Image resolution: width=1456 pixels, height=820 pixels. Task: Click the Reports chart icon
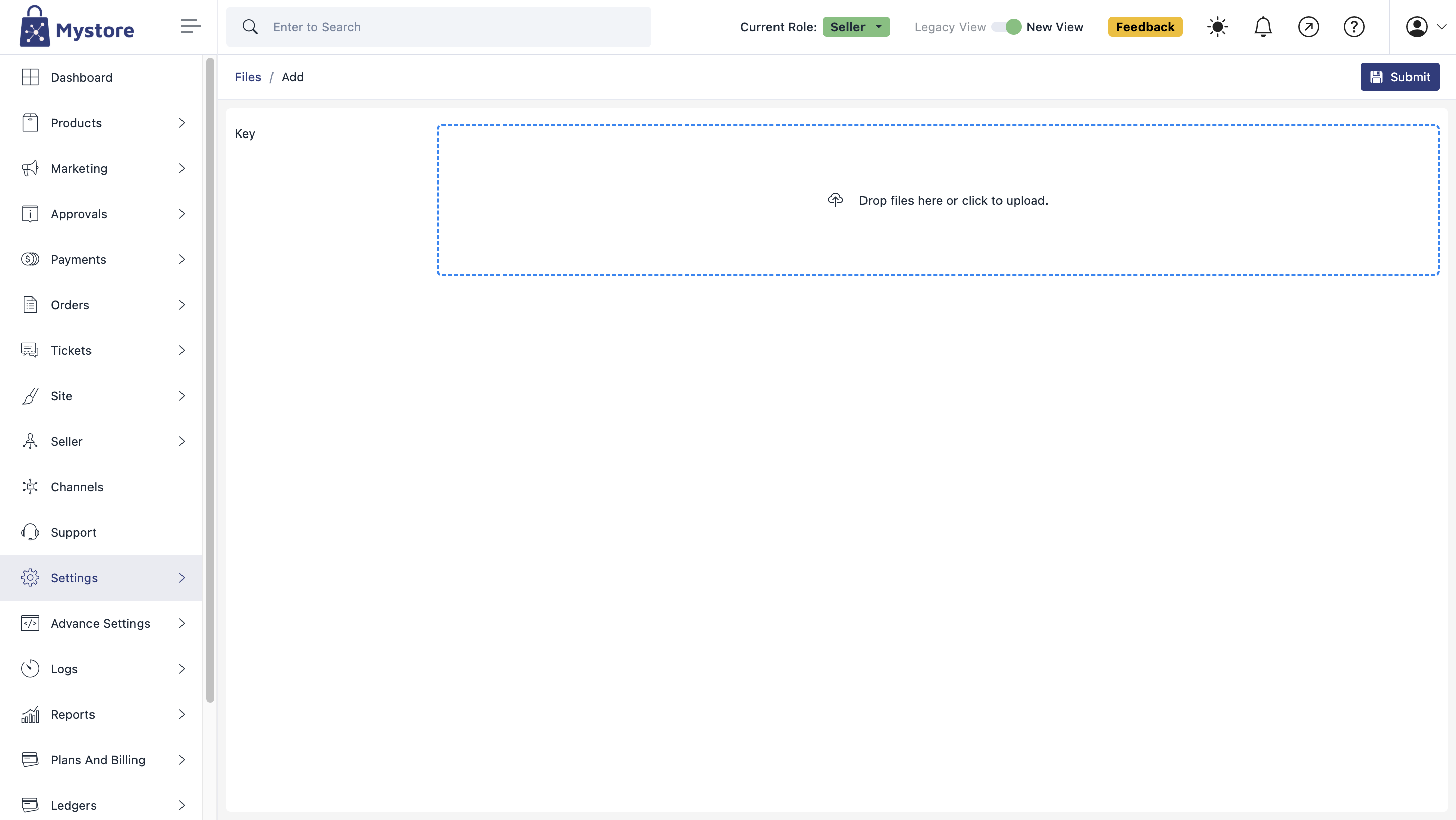[x=30, y=714]
